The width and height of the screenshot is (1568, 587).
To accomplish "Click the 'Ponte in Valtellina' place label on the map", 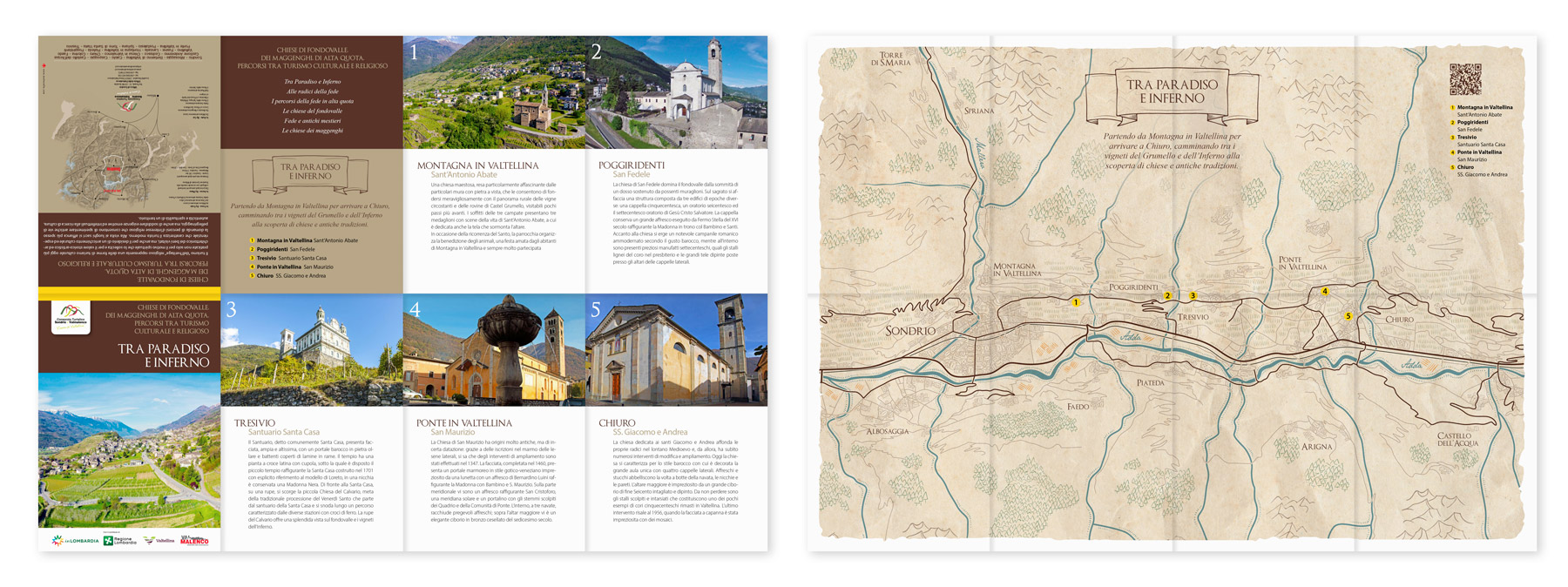I will 1302,263.
